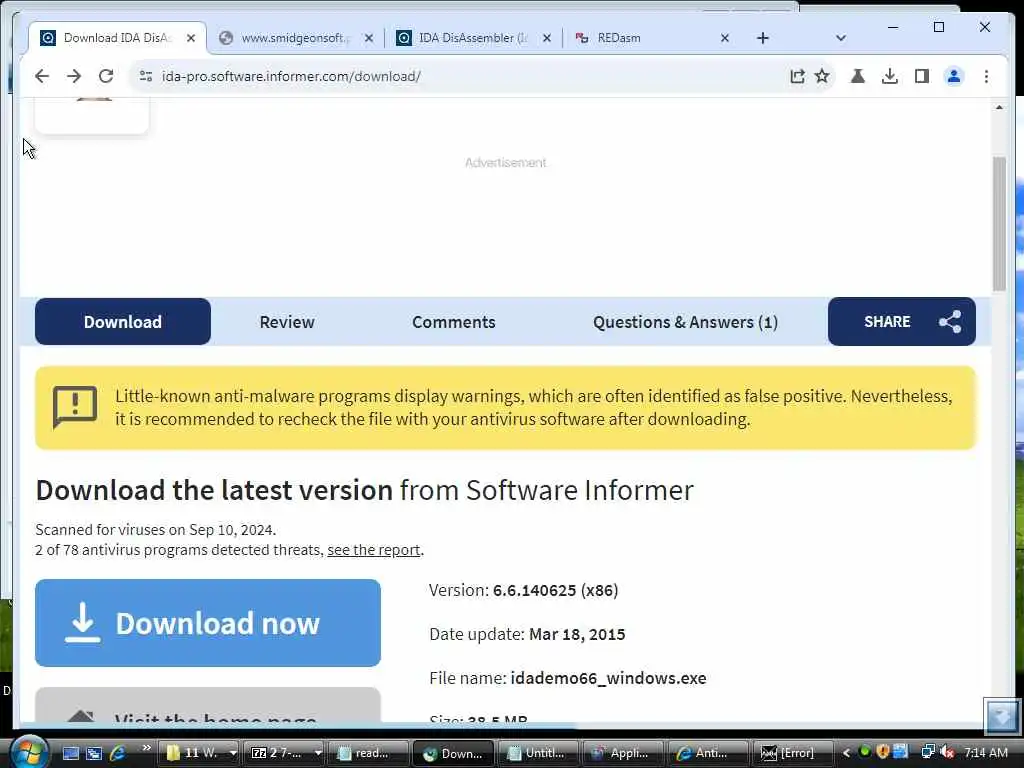The height and width of the screenshot is (768, 1024).
Task: Click the file name idademo66_windows.exe
Action: 608,678
